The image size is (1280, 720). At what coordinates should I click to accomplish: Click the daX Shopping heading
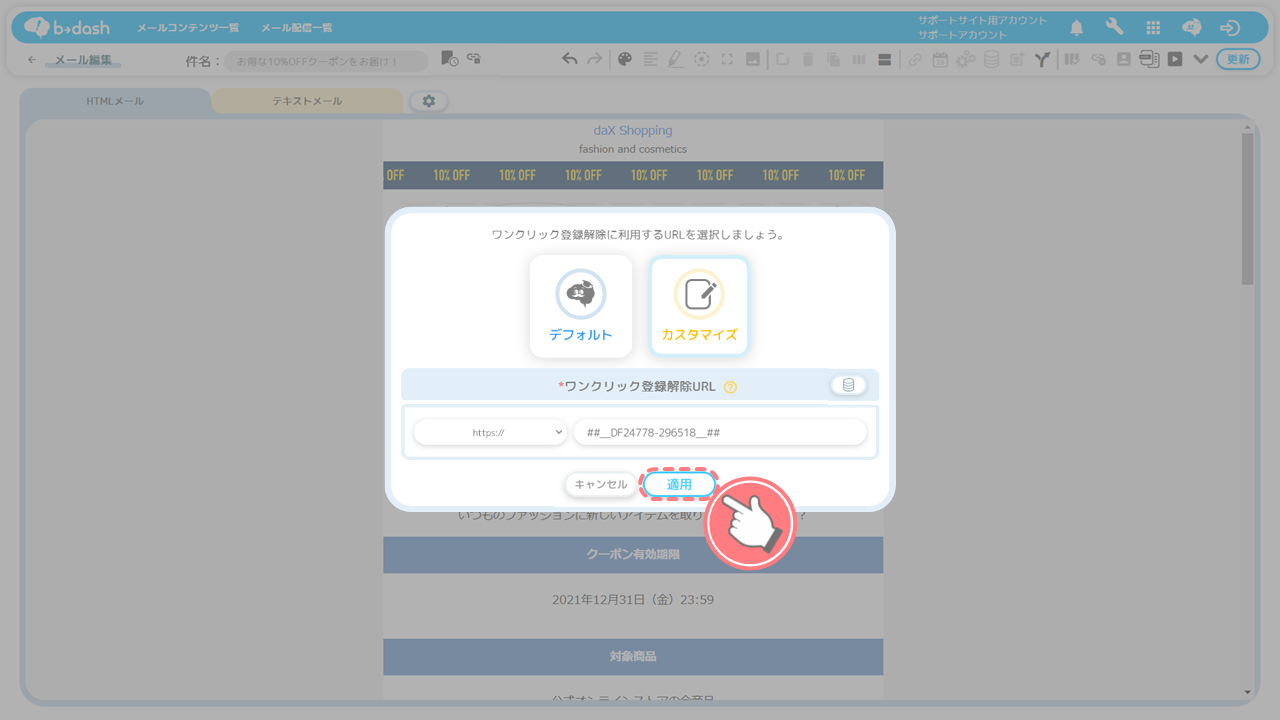pyautogui.click(x=633, y=130)
